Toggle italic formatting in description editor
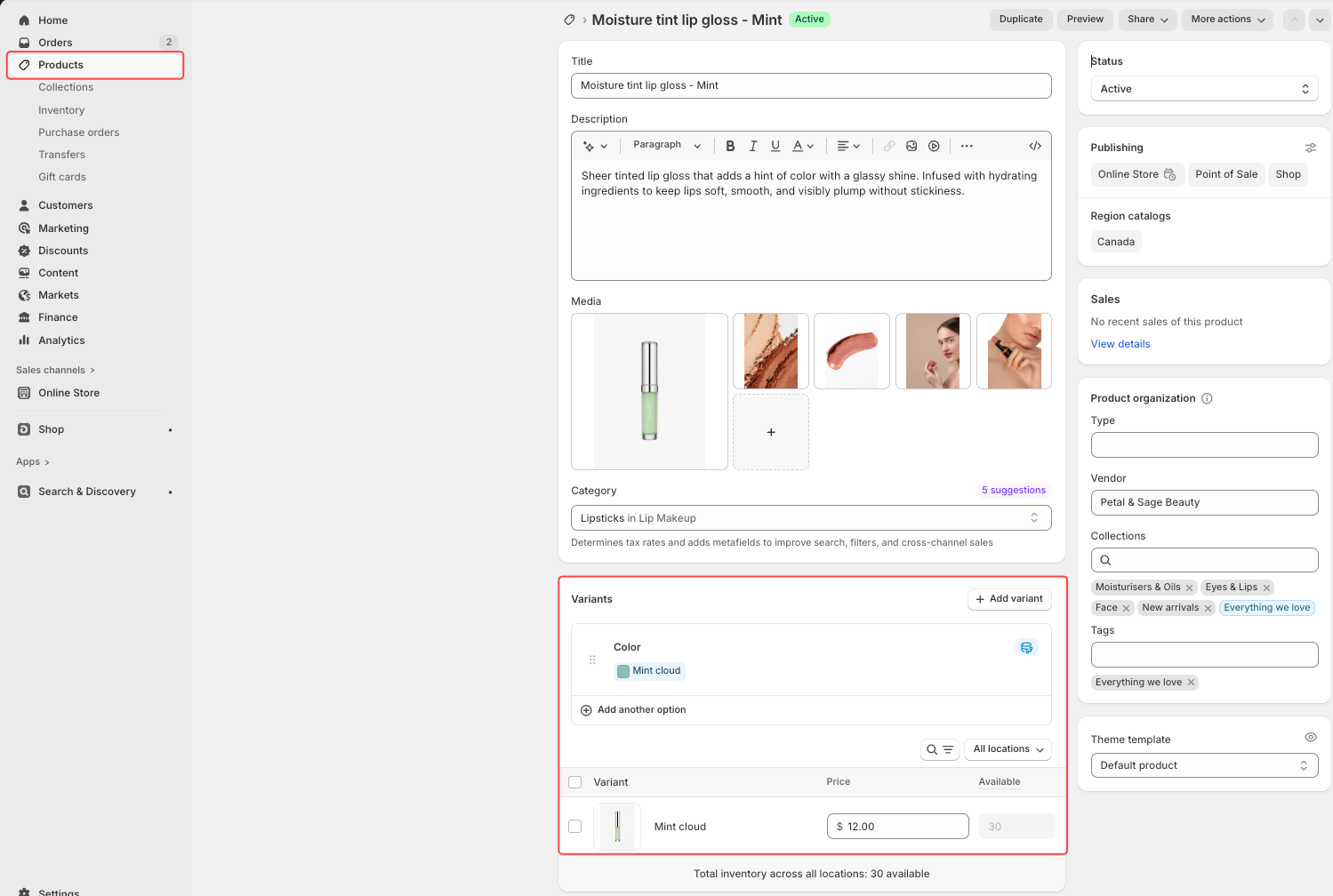 click(x=753, y=146)
